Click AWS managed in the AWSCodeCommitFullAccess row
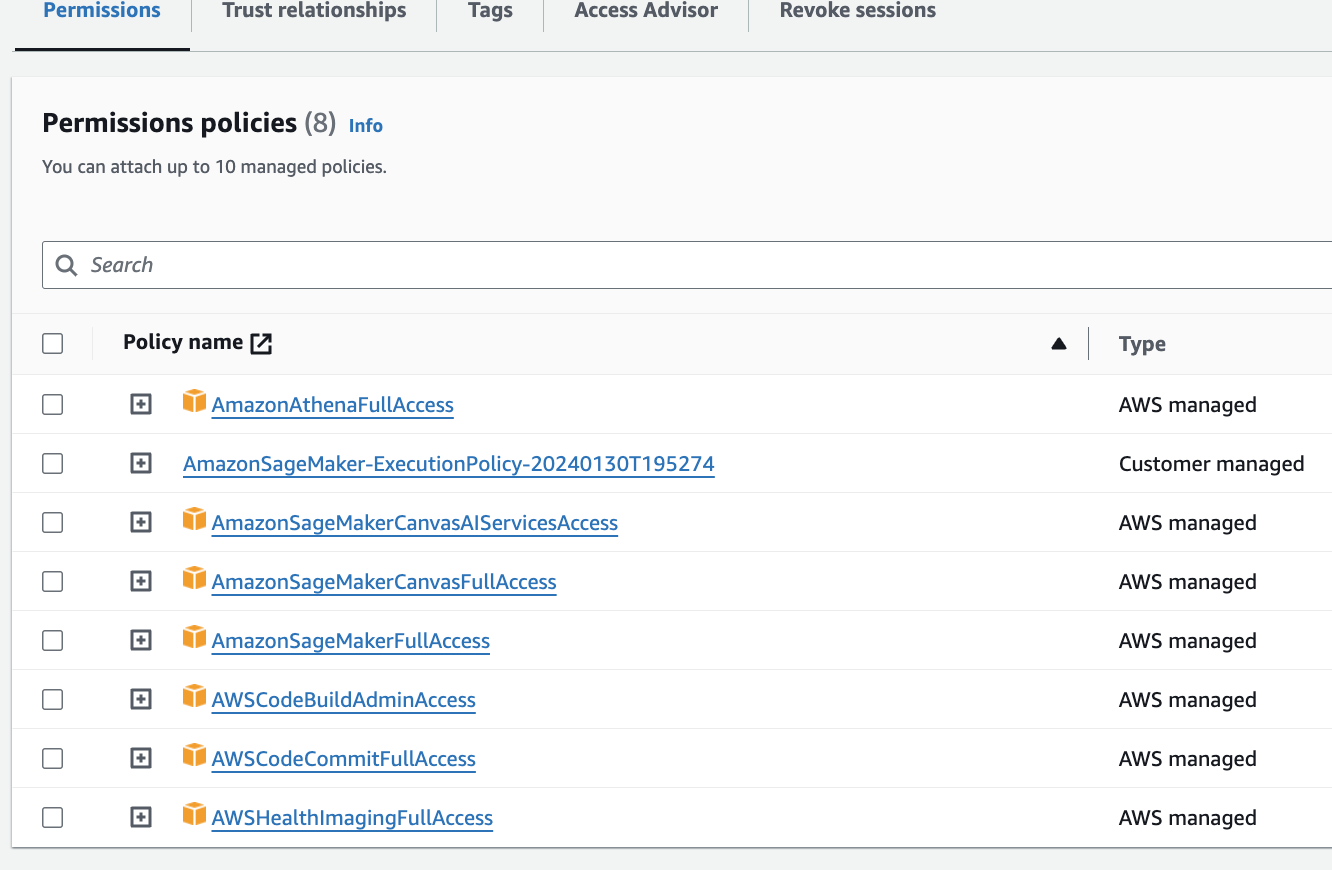1332x870 pixels. pos(1188,759)
